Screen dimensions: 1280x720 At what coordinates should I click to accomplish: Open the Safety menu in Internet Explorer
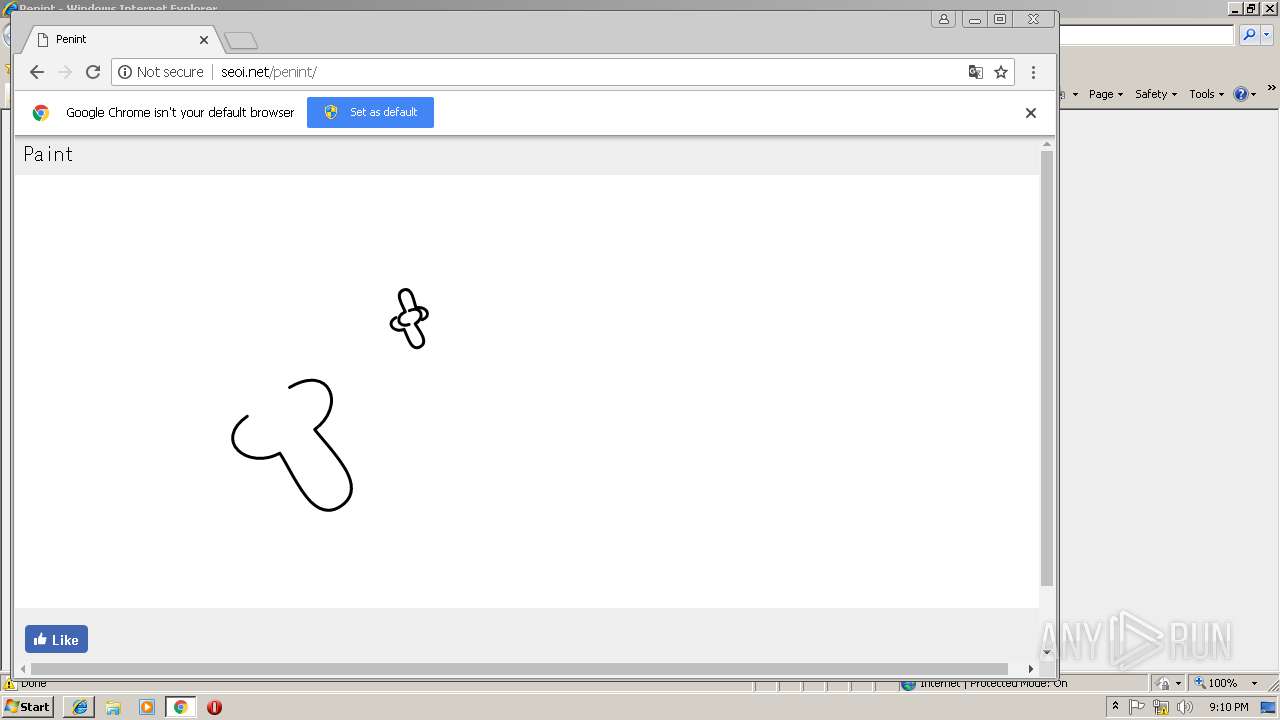point(1156,94)
